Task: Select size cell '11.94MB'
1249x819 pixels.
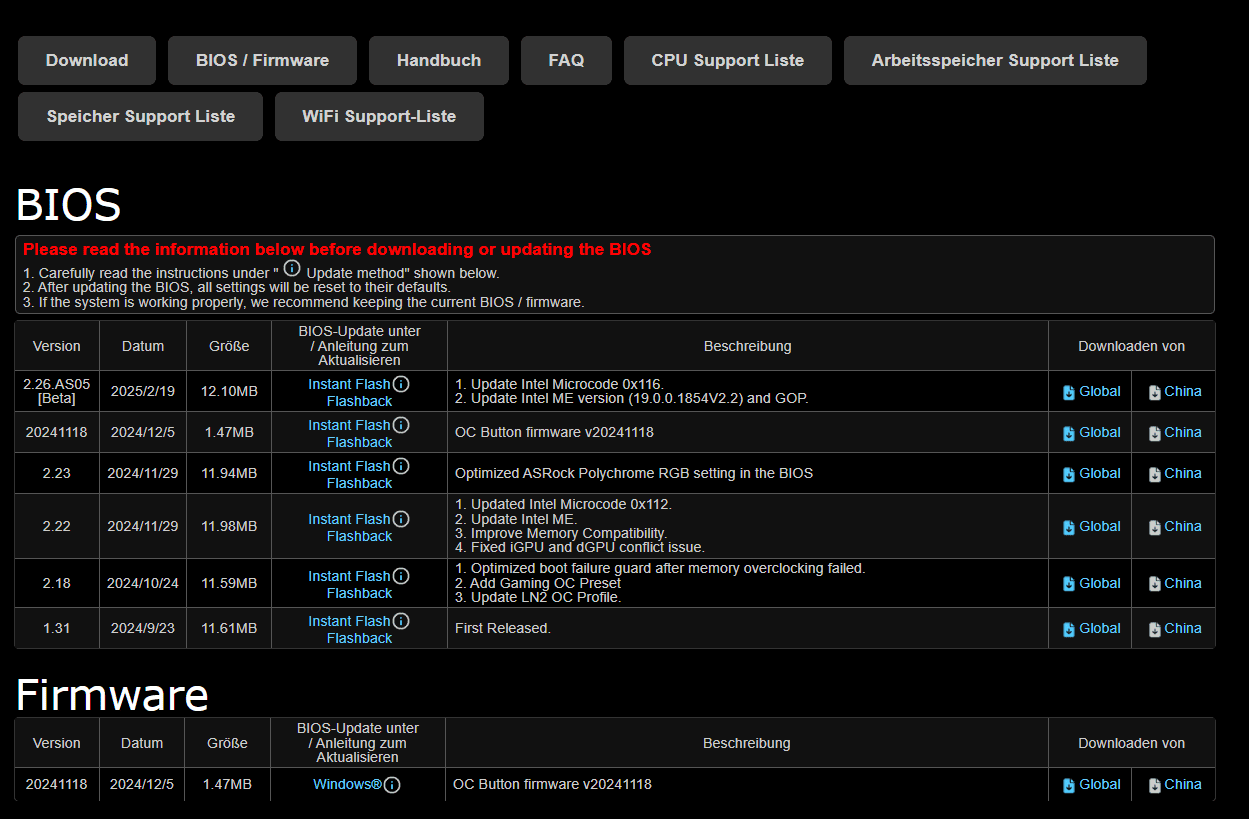Action: (x=229, y=473)
